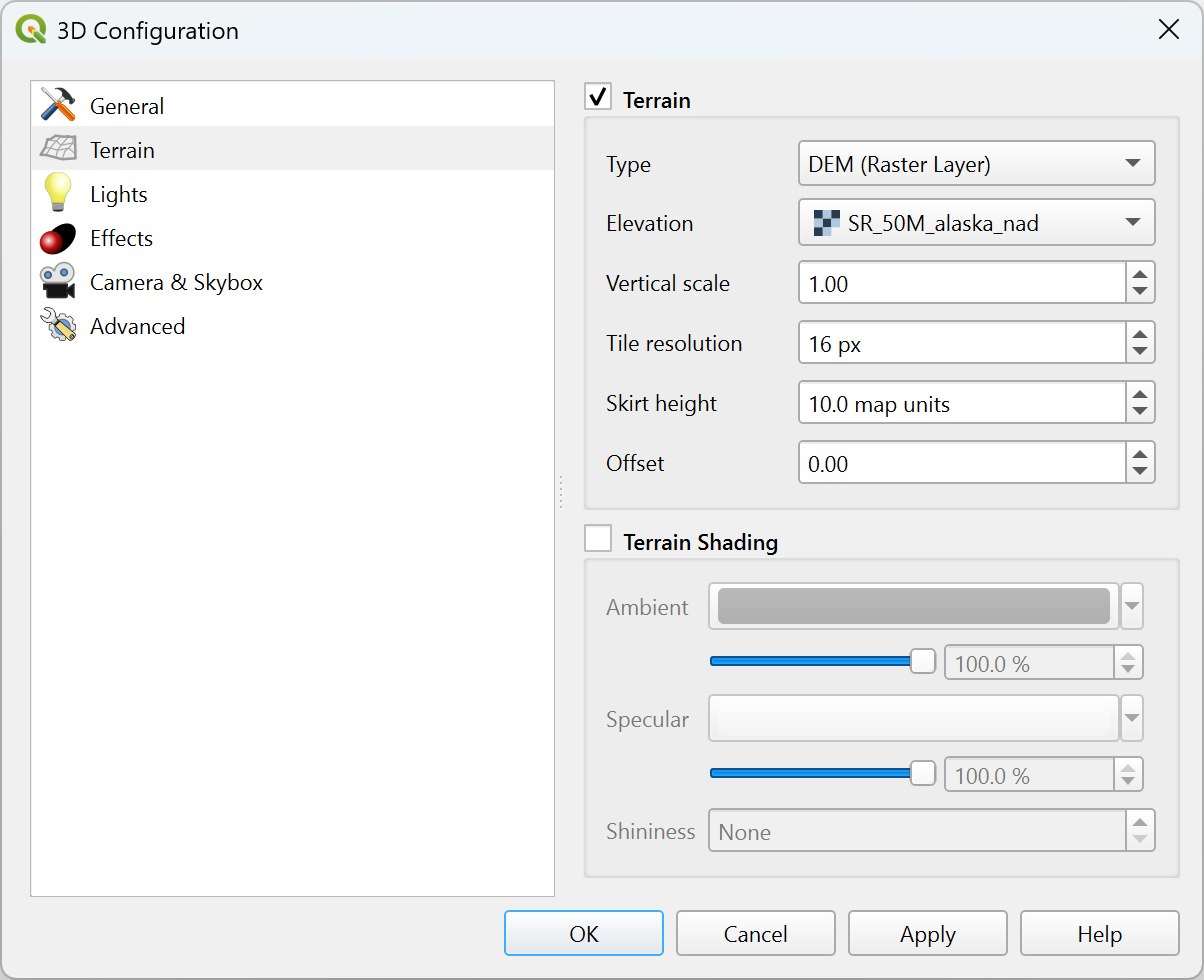Click the Terrain map grid icon
Viewport: 1204px width, 980px height.
pos(58,149)
